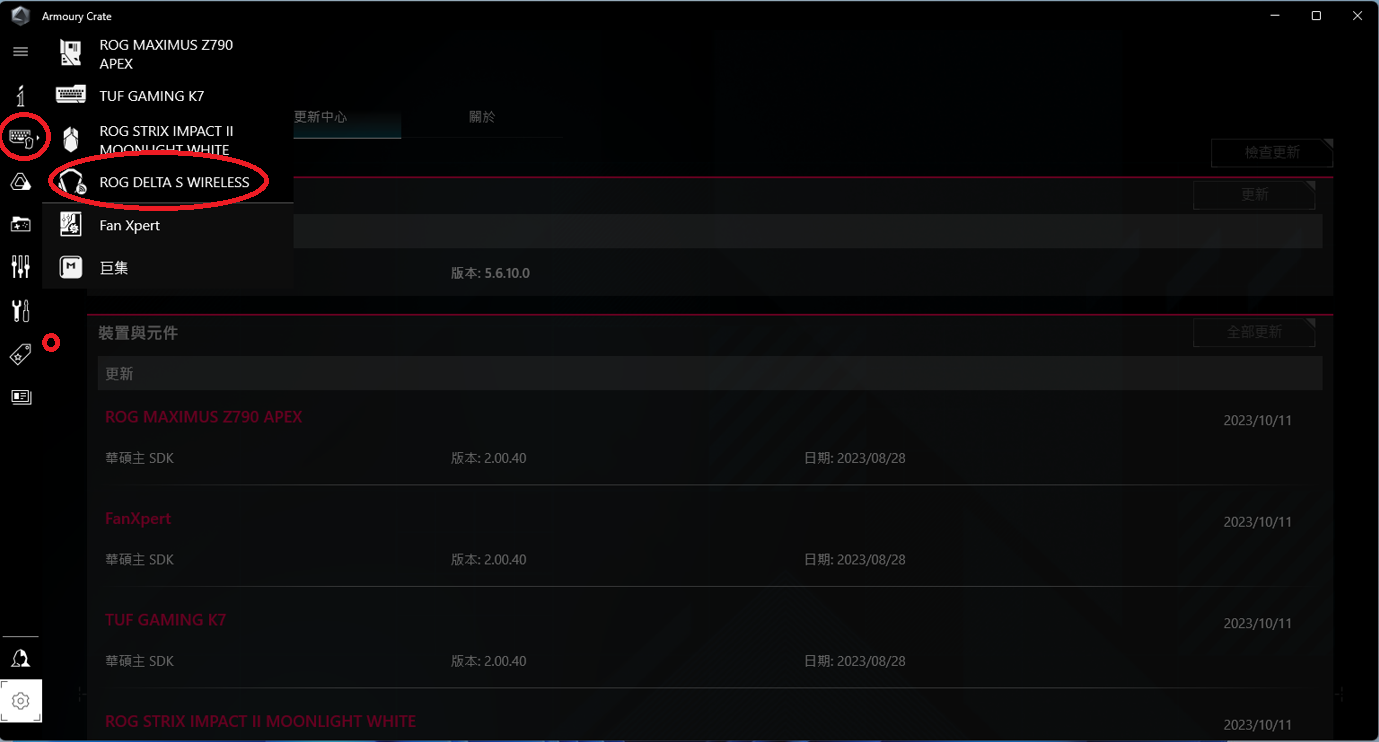The height and width of the screenshot is (742, 1379).
Task: Click 華碩主 SDK under TUF GAMING K7
Action: [x=140, y=661]
